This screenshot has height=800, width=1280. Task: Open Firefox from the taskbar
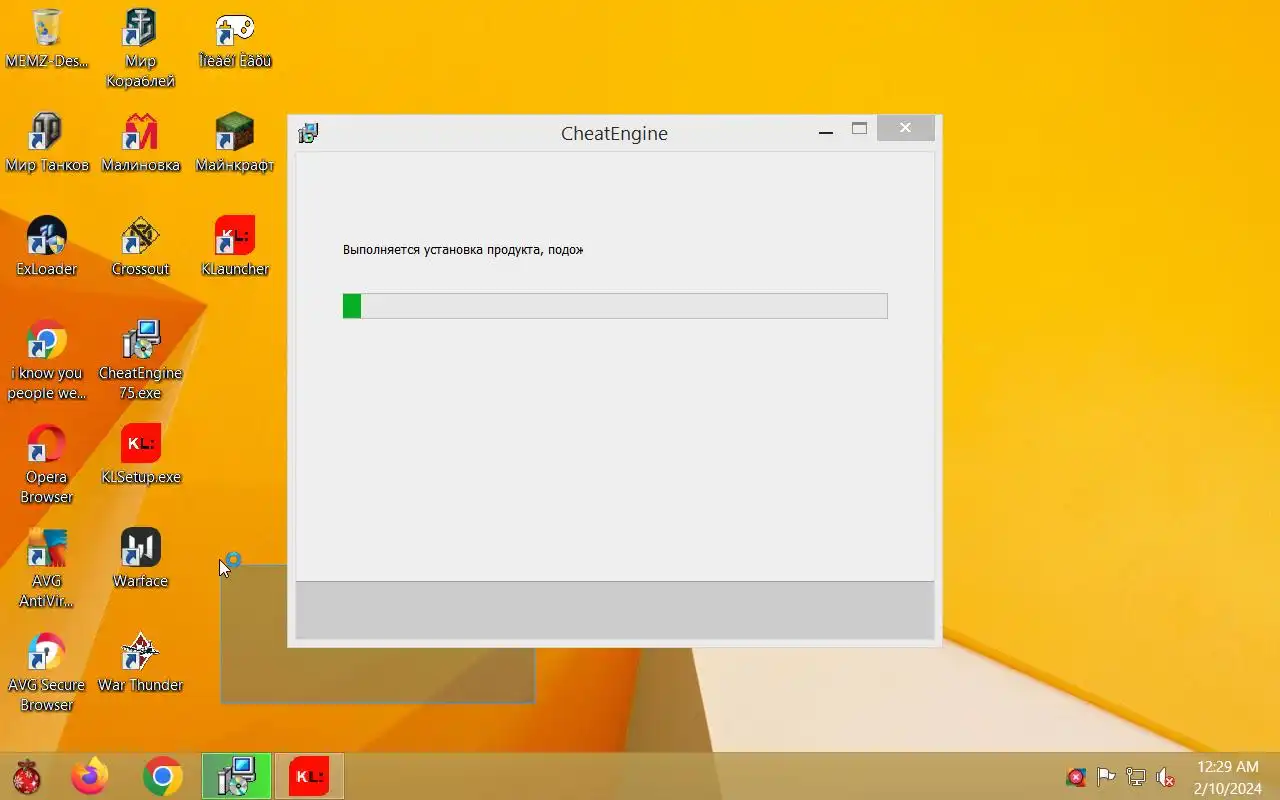tap(90, 776)
